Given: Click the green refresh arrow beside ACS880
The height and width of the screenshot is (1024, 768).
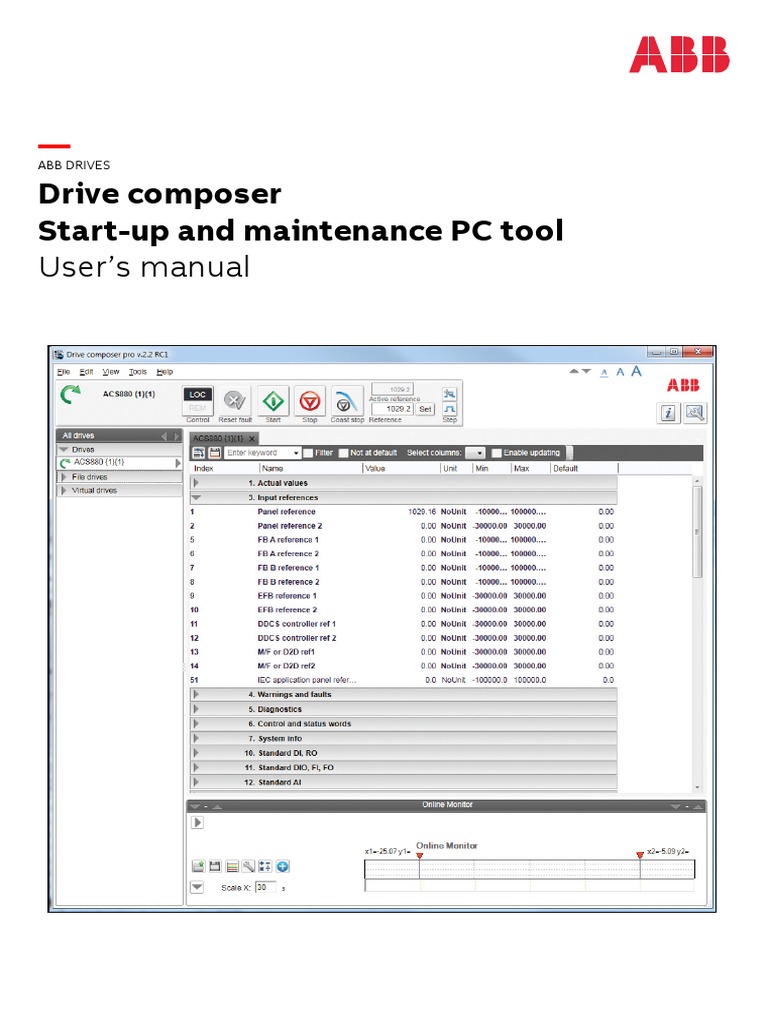Looking at the screenshot, I should coord(71,394).
